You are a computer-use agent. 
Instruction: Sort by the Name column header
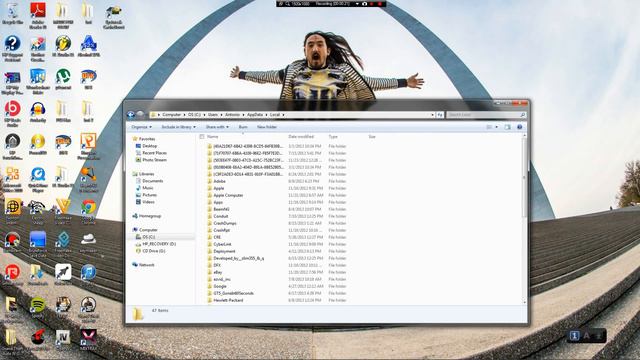click(x=212, y=137)
